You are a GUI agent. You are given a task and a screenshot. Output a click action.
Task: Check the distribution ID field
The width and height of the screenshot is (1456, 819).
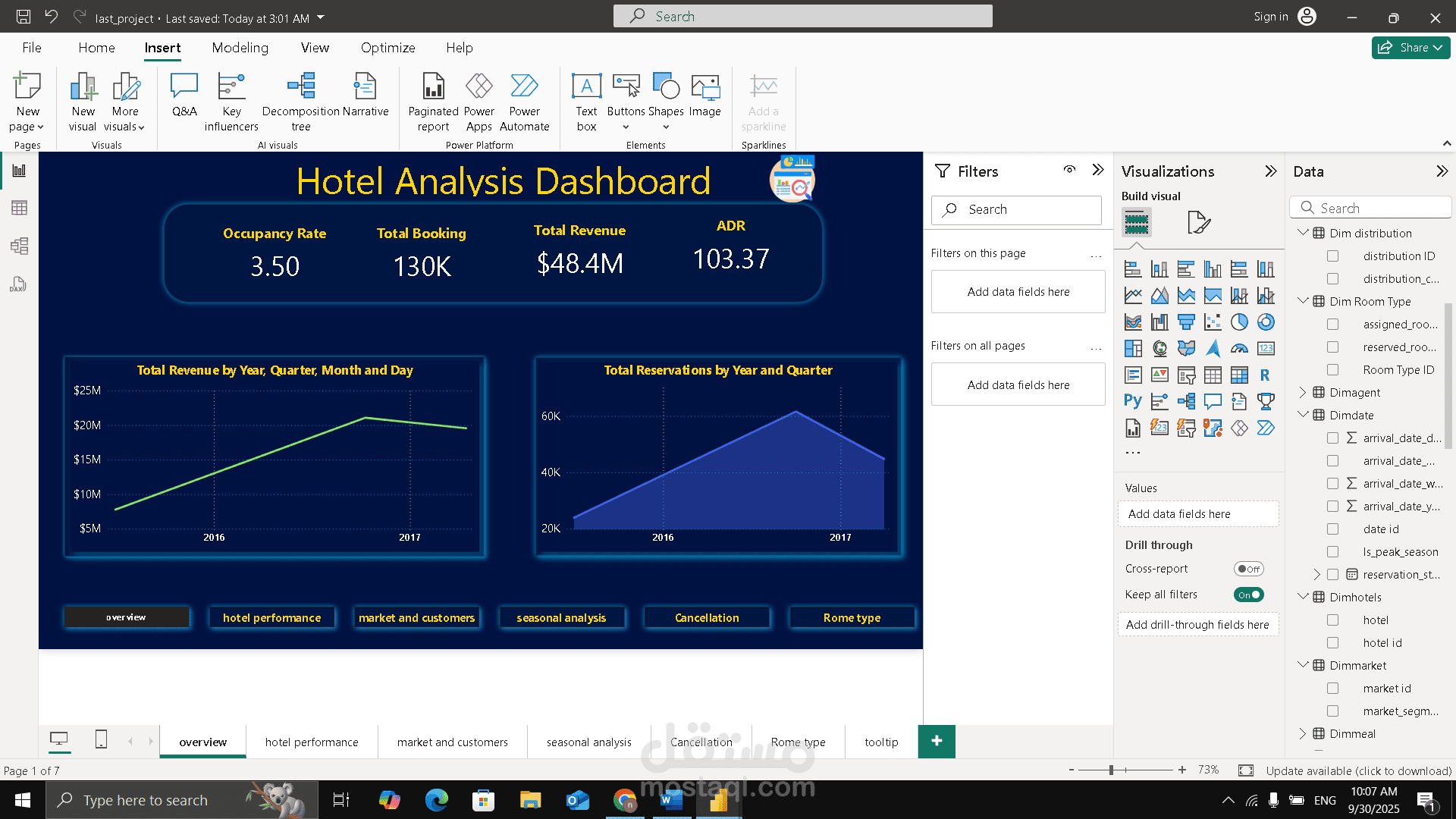tap(1332, 256)
